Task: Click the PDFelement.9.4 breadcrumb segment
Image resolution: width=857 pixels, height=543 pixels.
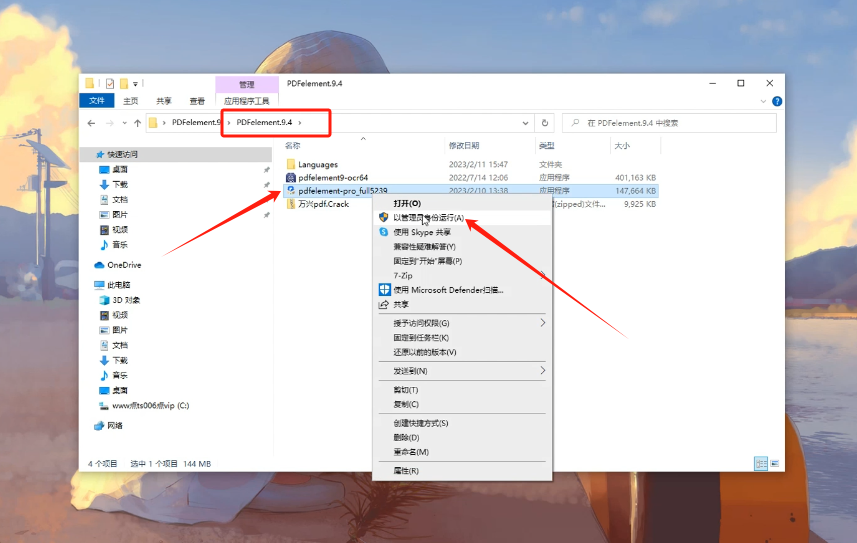Action: click(264, 122)
